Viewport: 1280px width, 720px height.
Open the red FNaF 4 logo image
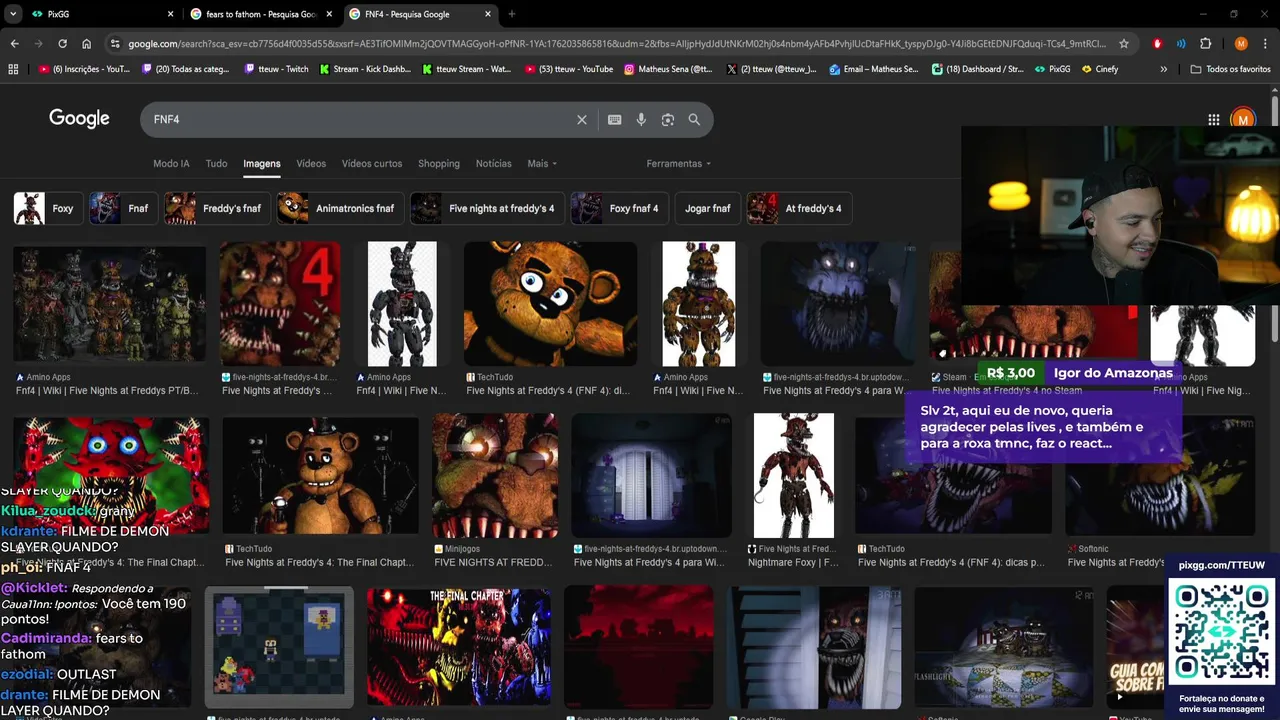pyautogui.click(x=279, y=304)
